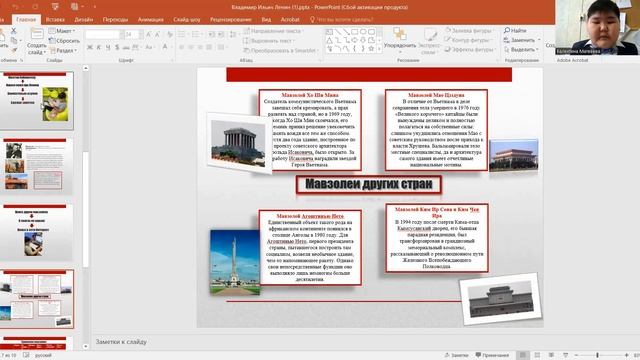This screenshot has height=360, width=640.
Task: Open the Макет layout dropdown
Action: click(x=62, y=31)
